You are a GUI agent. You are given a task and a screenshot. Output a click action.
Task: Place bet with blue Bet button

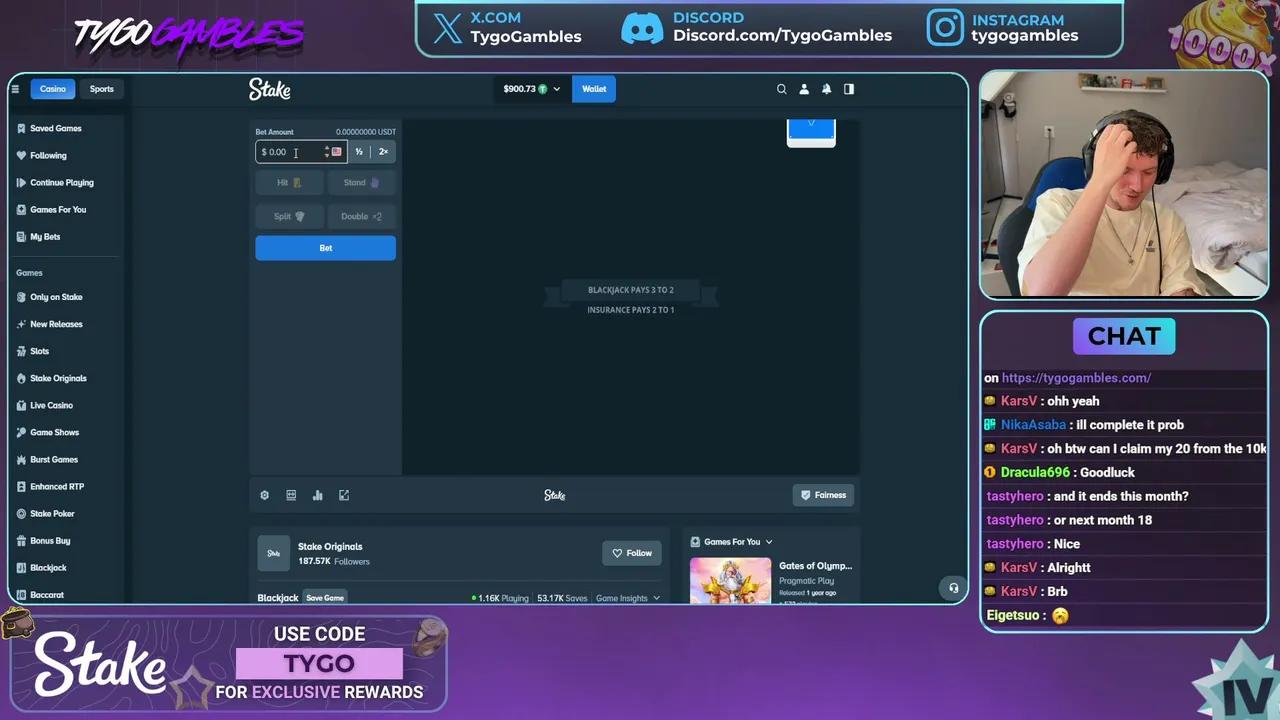coord(325,248)
